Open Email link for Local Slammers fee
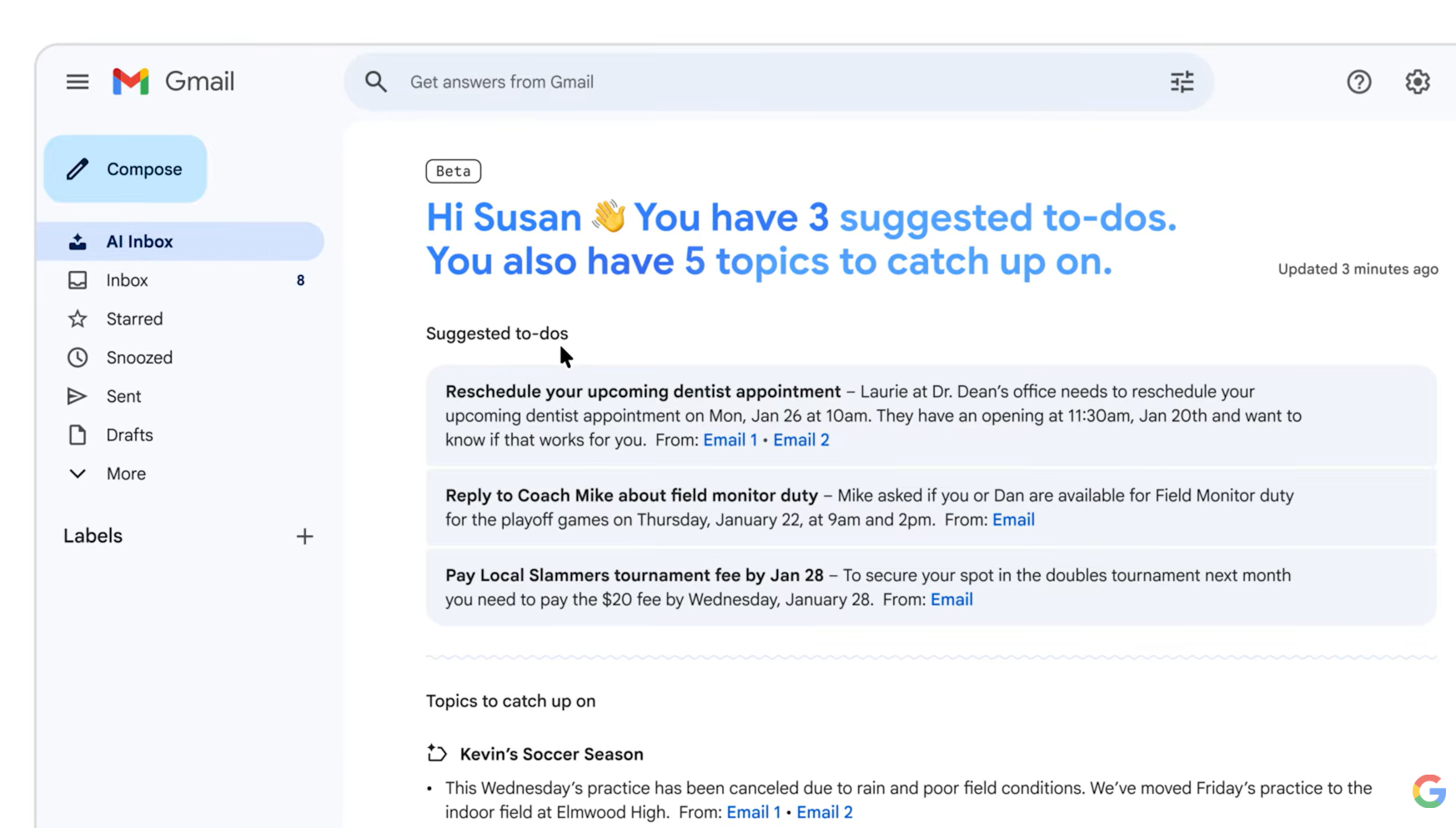1456x828 pixels. click(951, 600)
